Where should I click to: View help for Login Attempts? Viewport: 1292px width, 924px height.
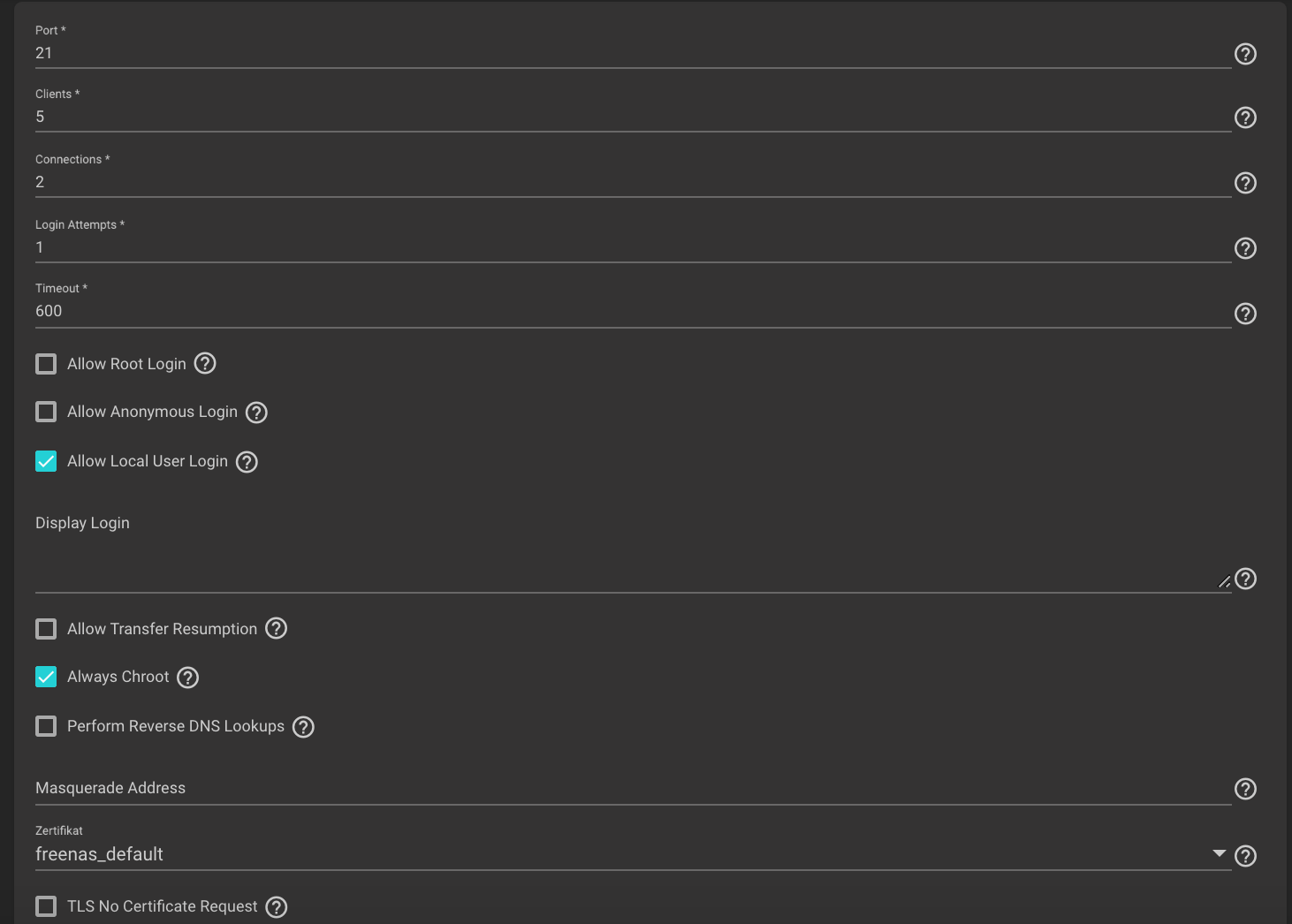click(1245, 248)
